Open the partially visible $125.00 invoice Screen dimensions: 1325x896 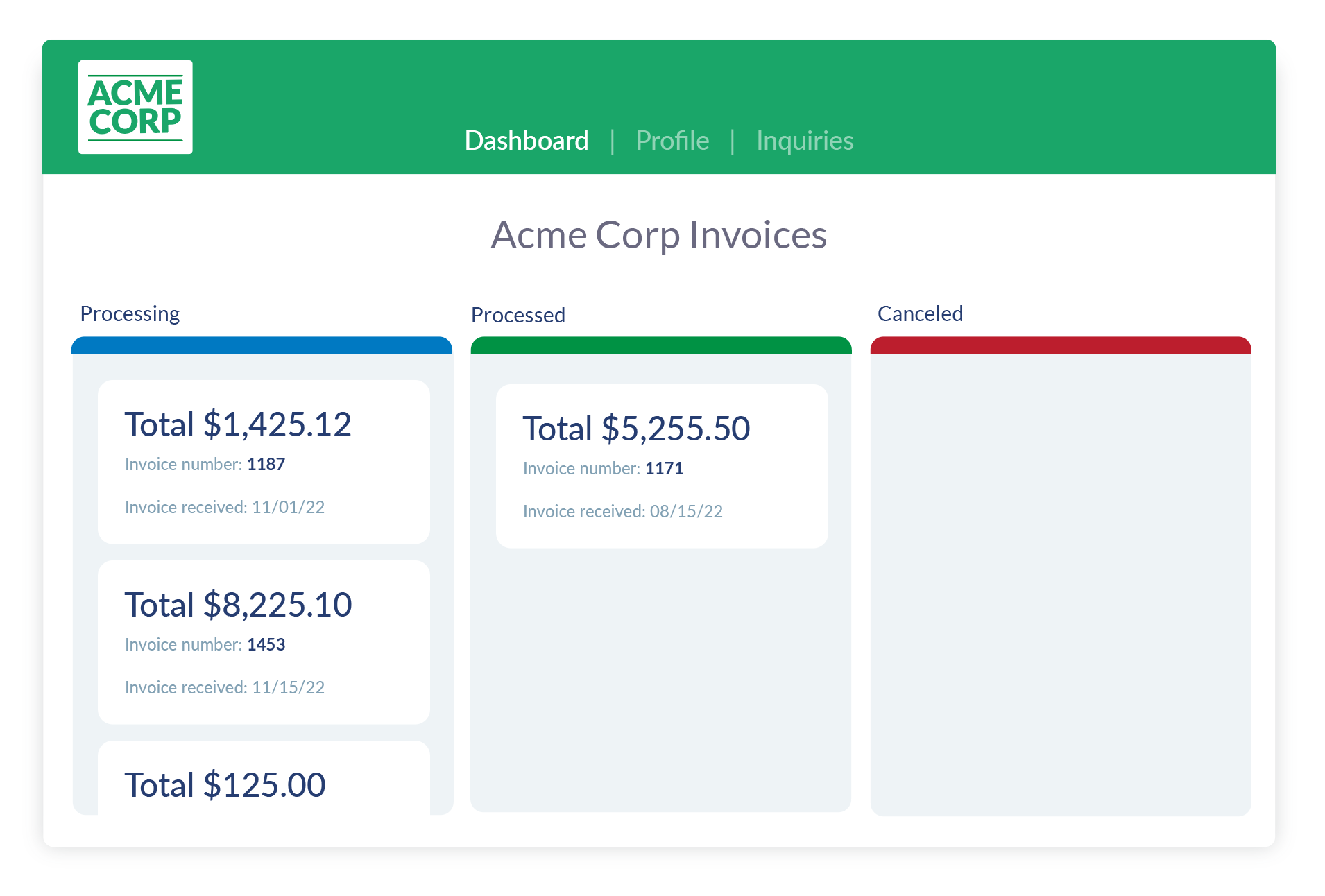tap(225, 785)
